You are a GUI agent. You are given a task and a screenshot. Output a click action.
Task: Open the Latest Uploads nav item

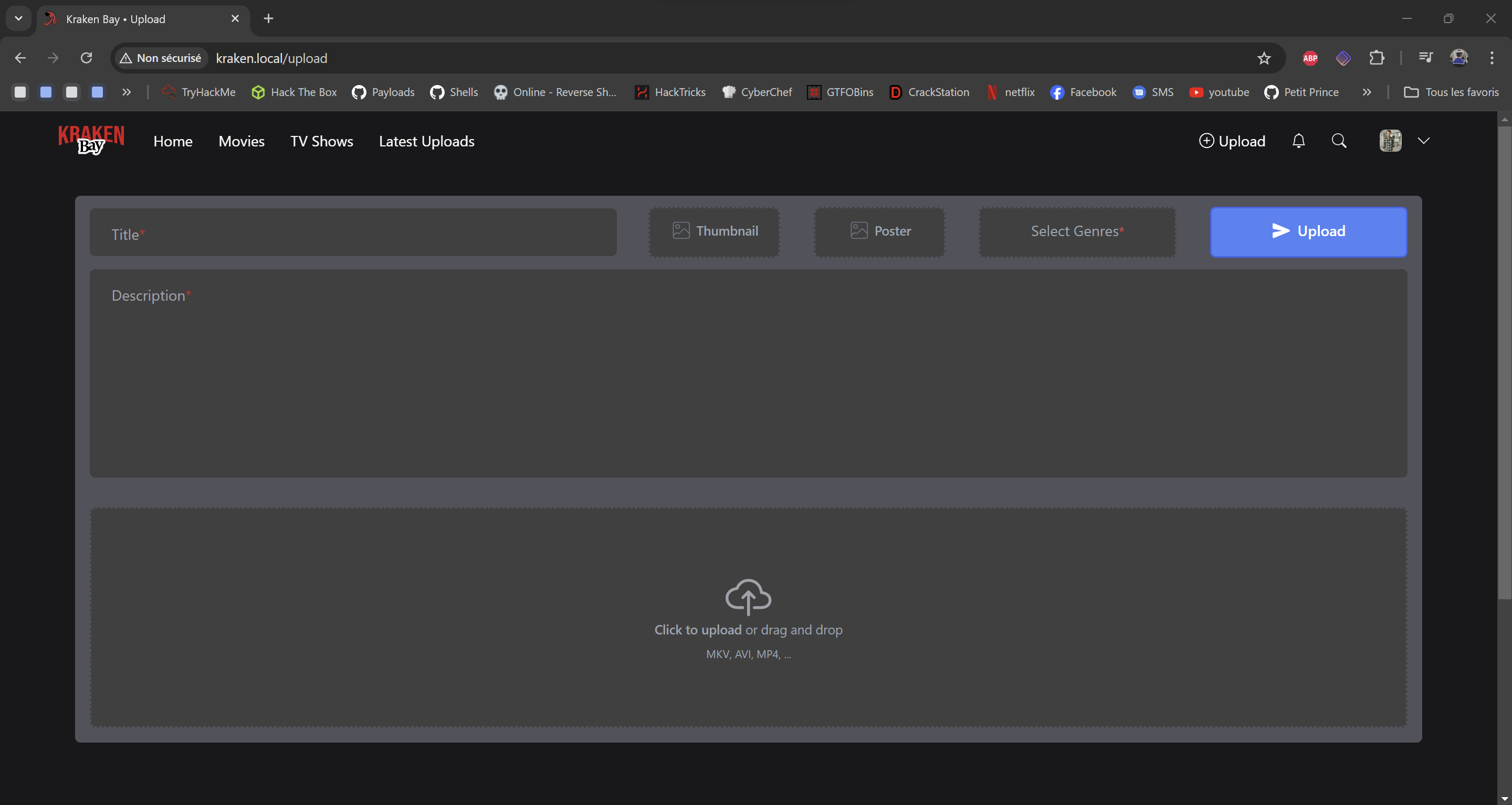pyautogui.click(x=426, y=141)
